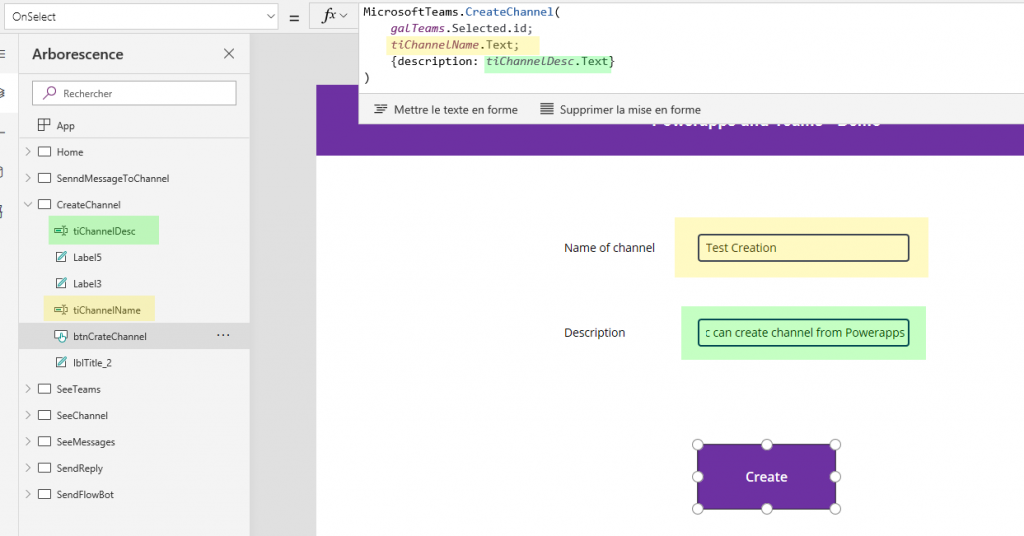Click the format text icon
The image size is (1024, 536).
(380, 109)
